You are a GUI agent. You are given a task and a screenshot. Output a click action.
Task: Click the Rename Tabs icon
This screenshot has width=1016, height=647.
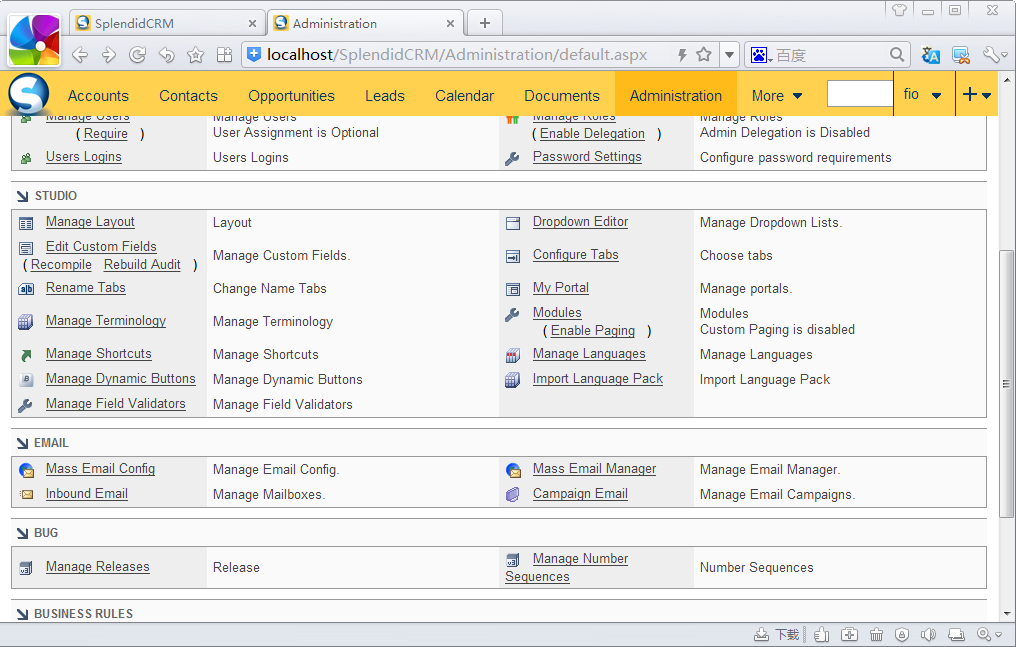tap(26, 289)
